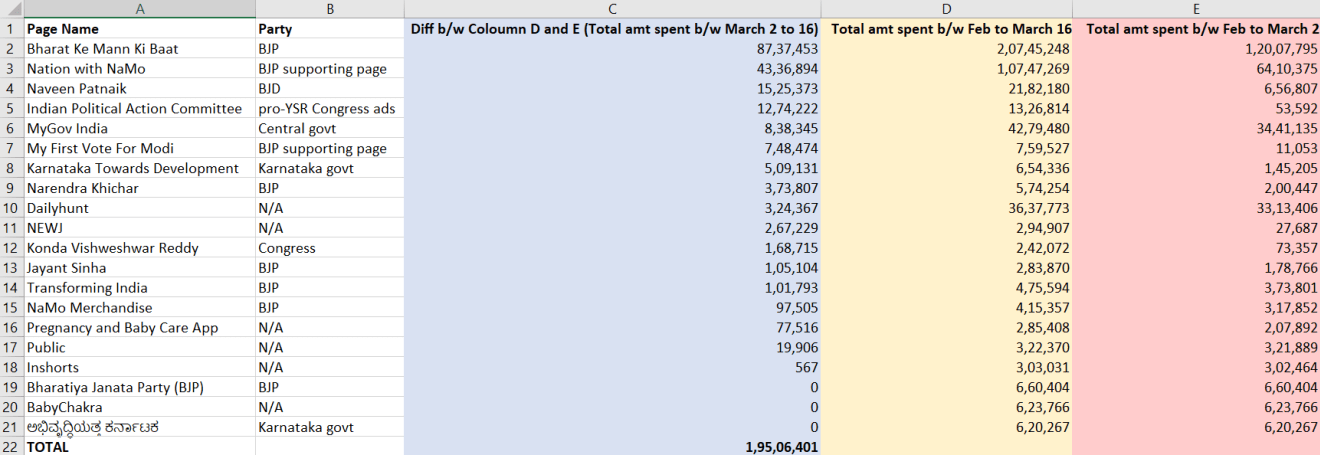Select the column D header
The image size is (1320, 455).
[x=947, y=9]
